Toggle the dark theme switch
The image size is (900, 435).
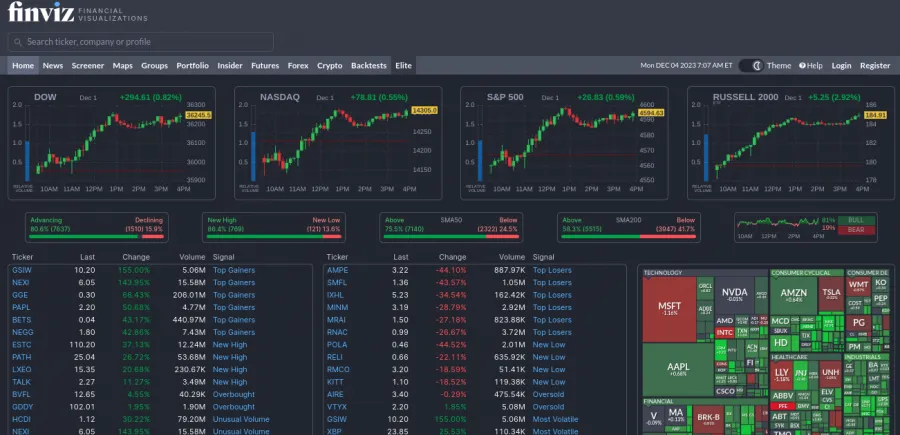click(751, 65)
